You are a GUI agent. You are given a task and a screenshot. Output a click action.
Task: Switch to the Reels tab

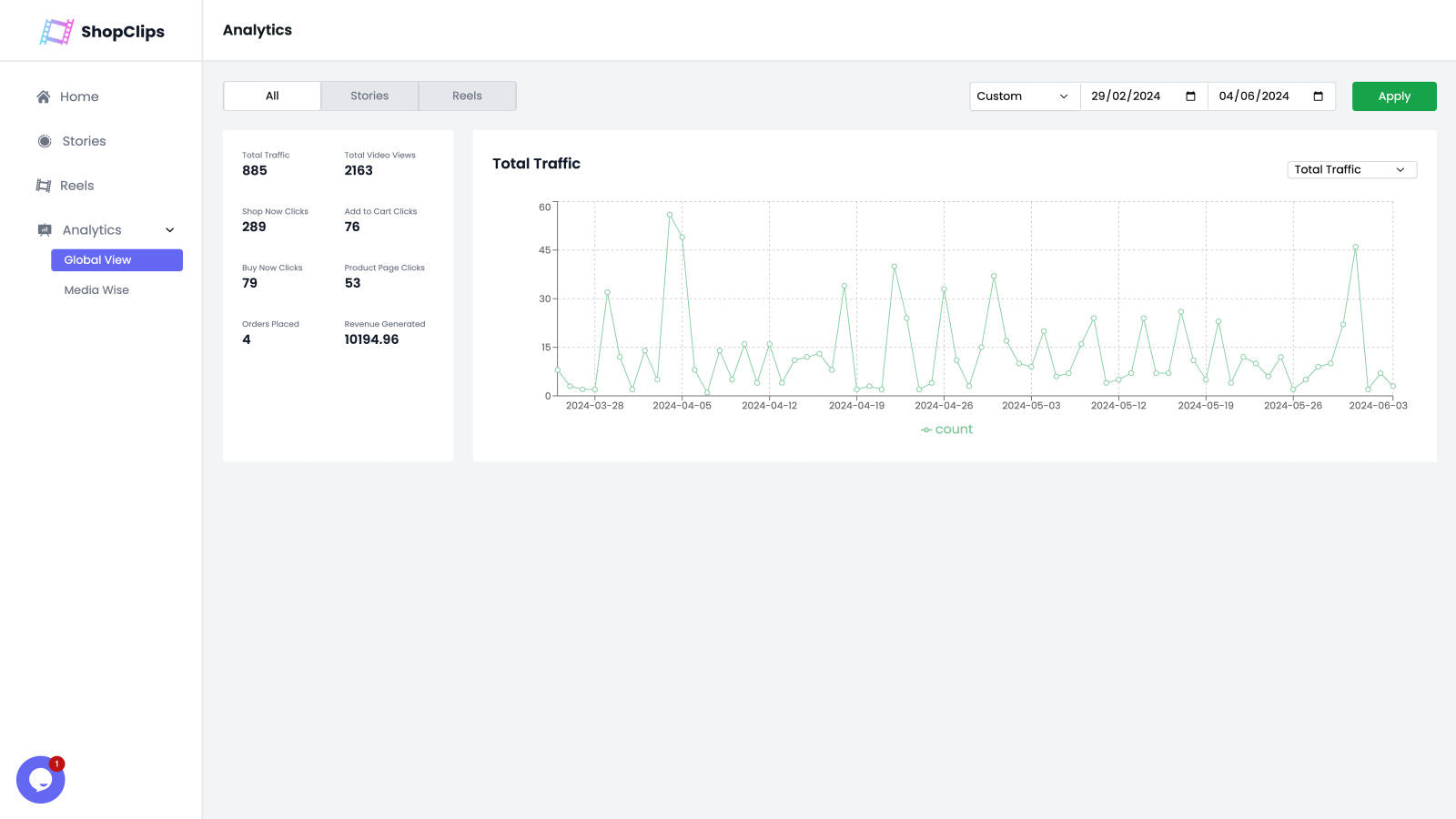(467, 96)
